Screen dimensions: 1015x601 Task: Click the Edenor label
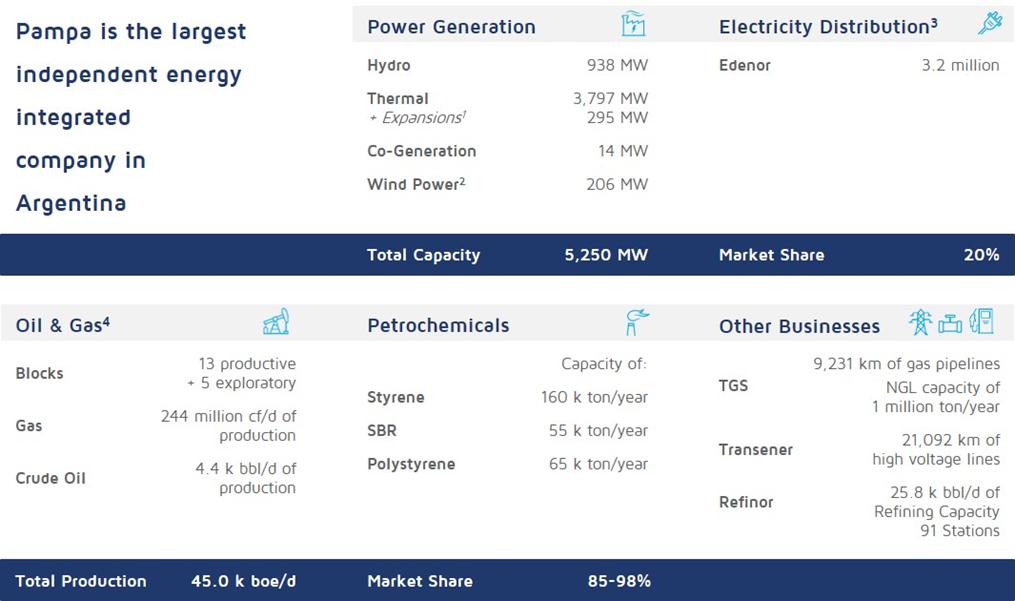744,65
